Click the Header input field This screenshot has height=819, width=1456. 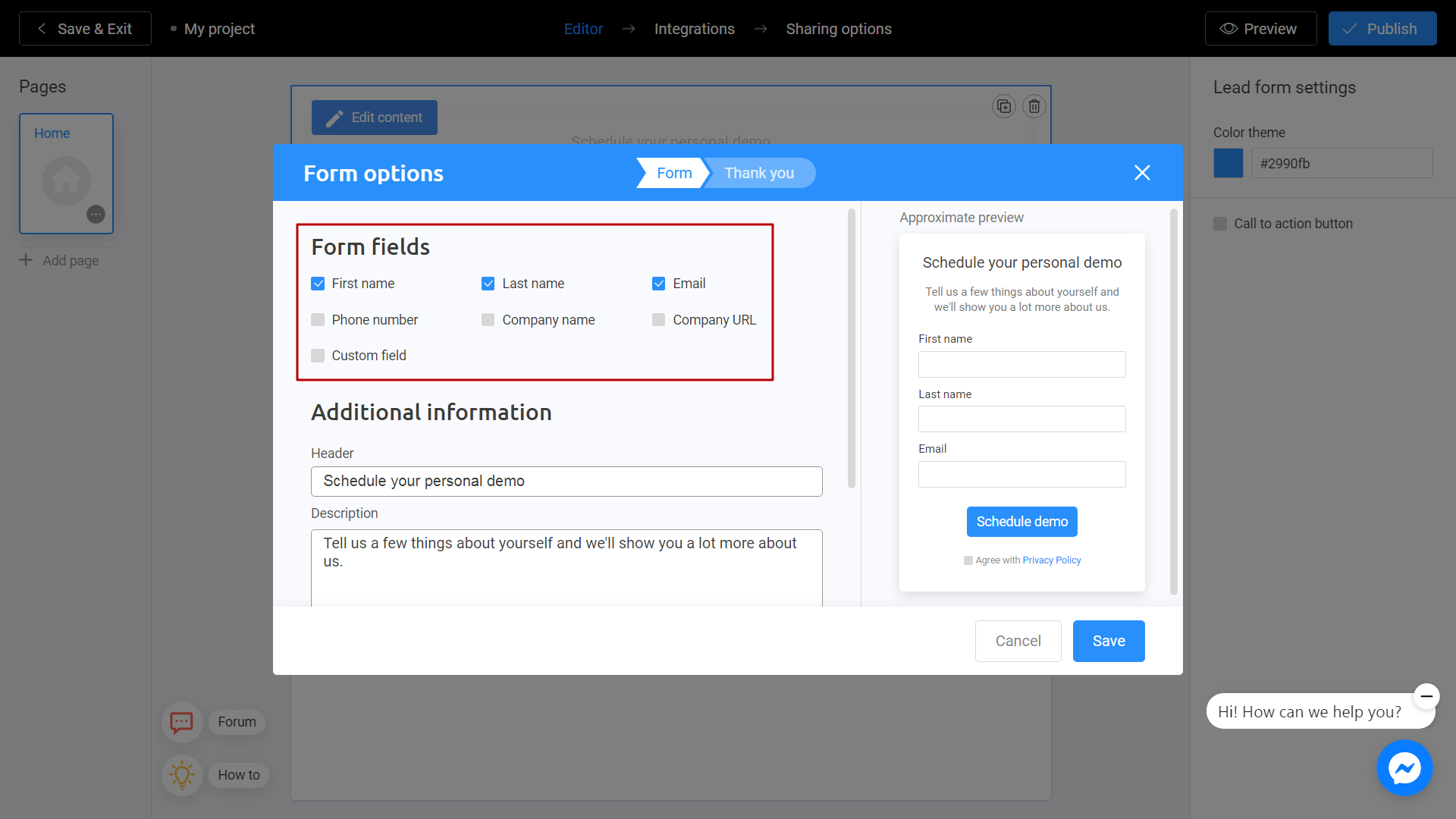tap(566, 480)
